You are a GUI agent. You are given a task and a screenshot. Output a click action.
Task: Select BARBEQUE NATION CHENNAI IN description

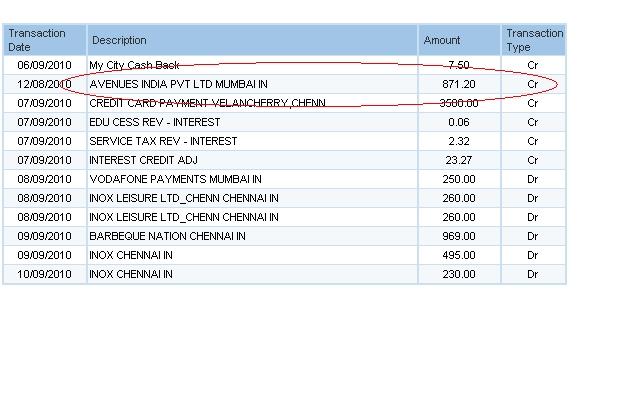pos(167,236)
